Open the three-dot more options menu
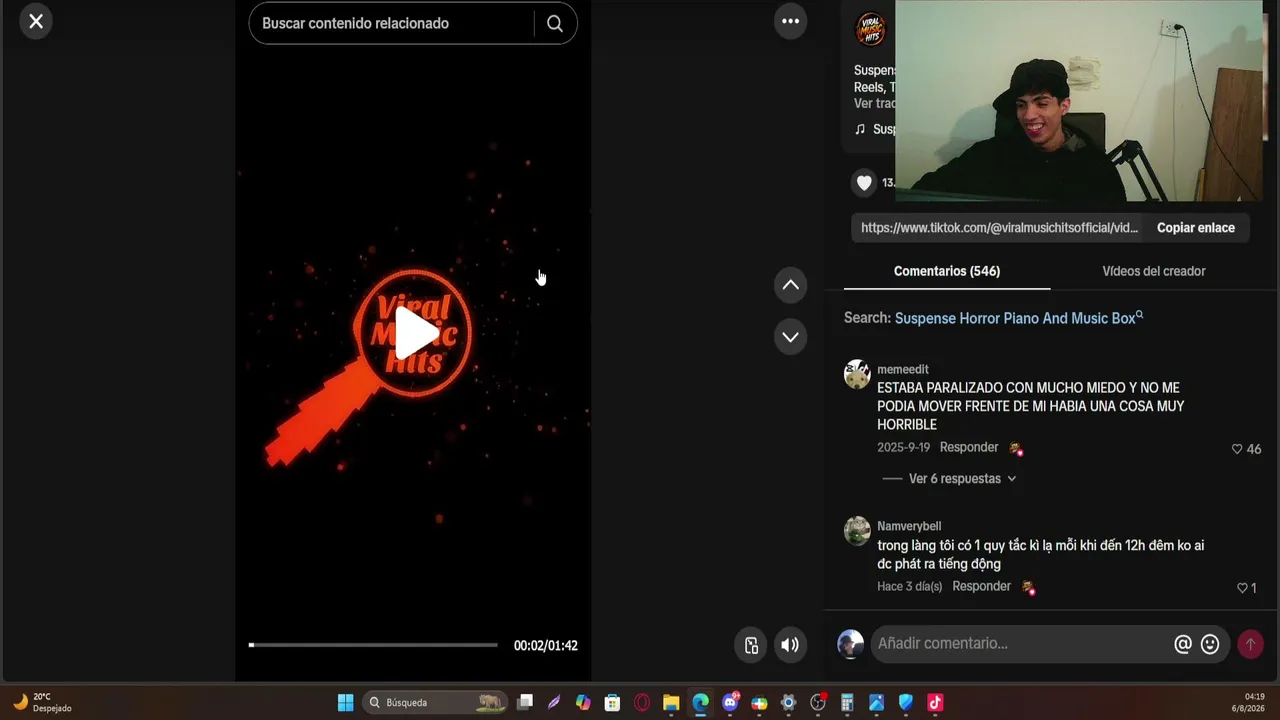Screen dimensions: 1280x720 [x=790, y=21]
